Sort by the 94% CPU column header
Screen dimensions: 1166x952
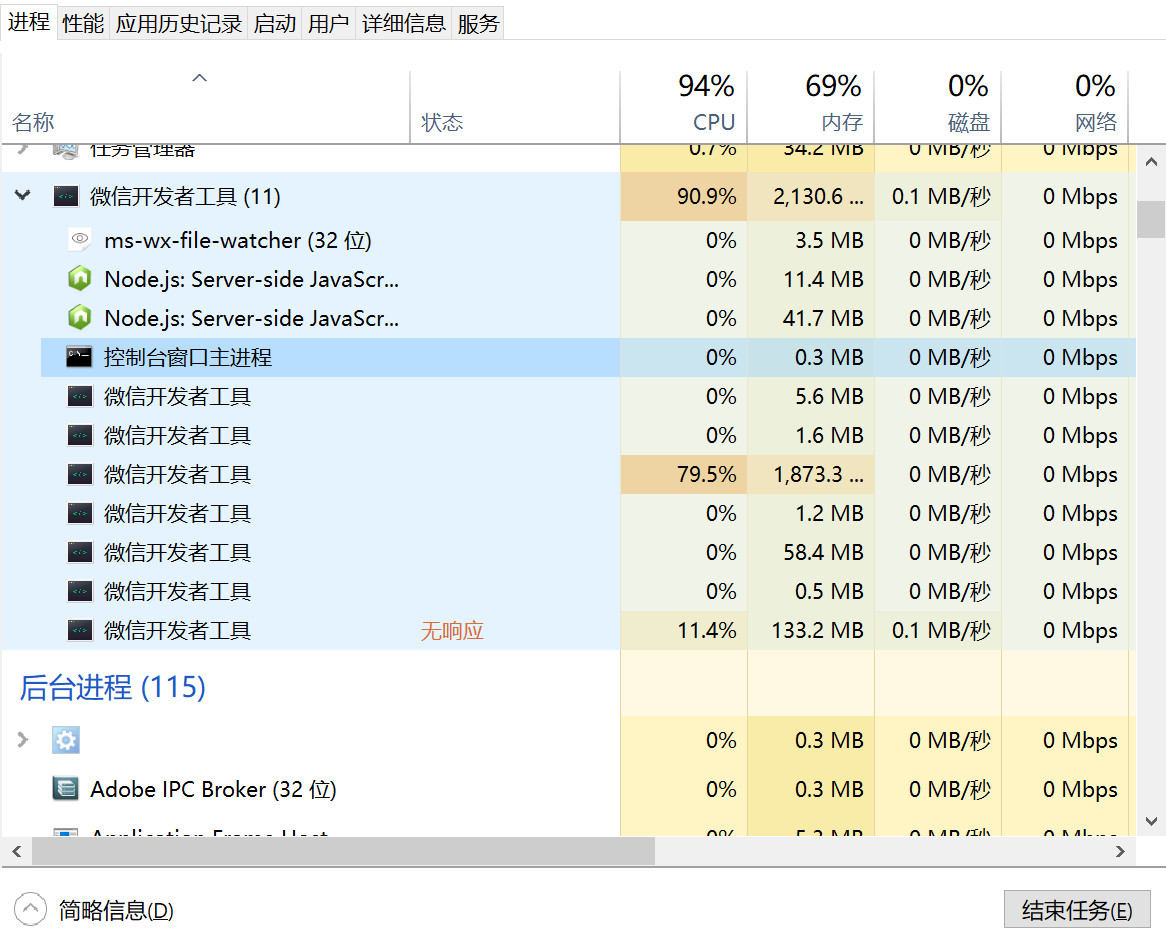click(x=683, y=106)
